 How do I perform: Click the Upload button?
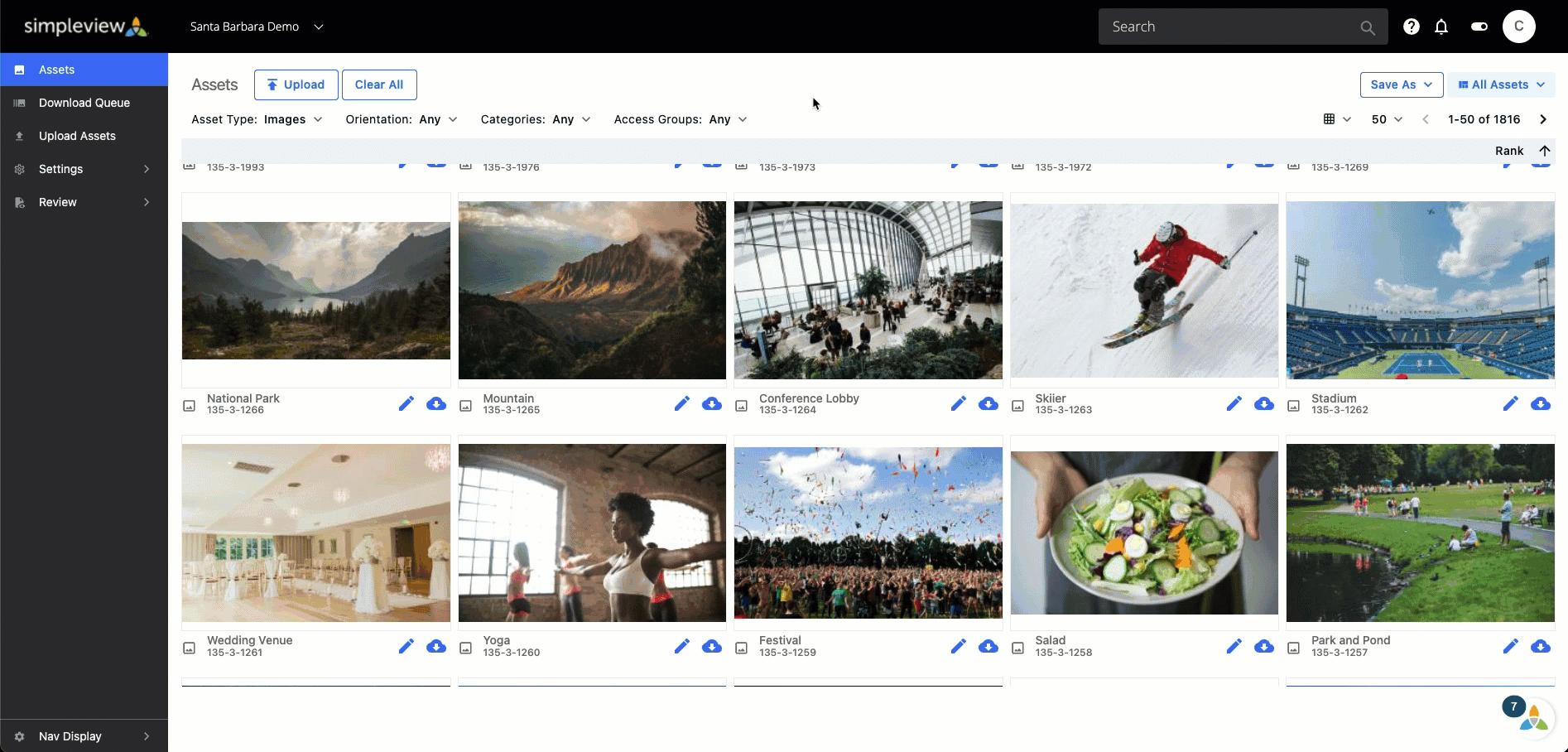(296, 84)
